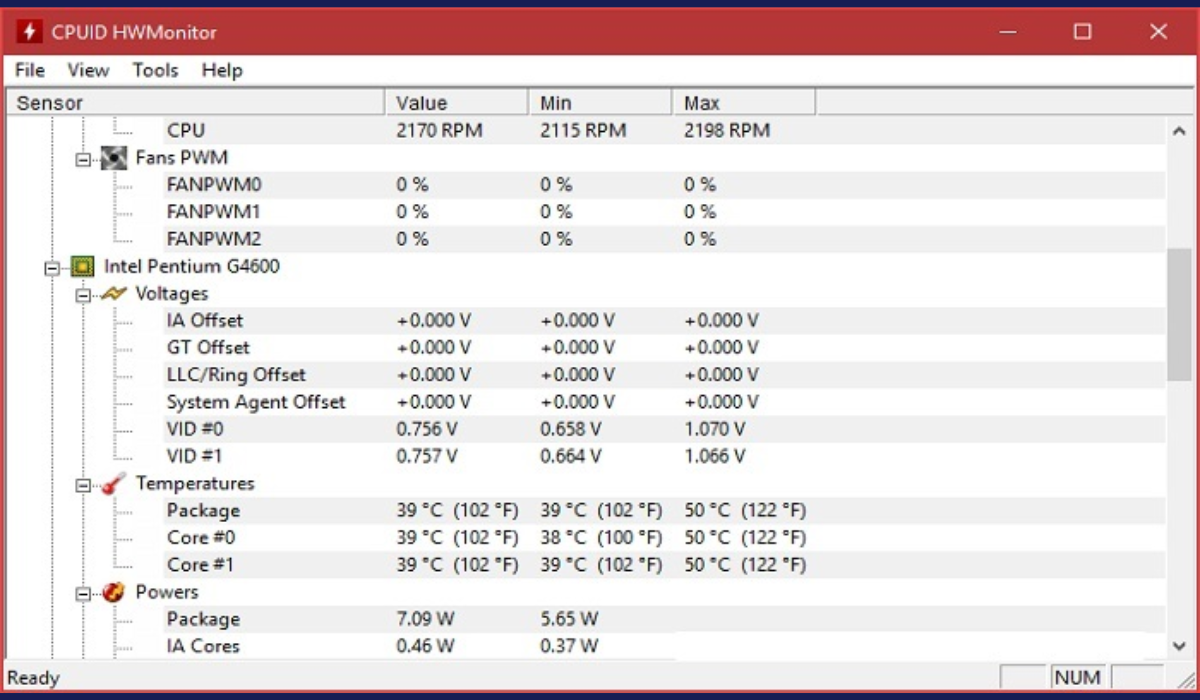
Task: Click the scrollbar up arrow
Action: (x=1178, y=131)
